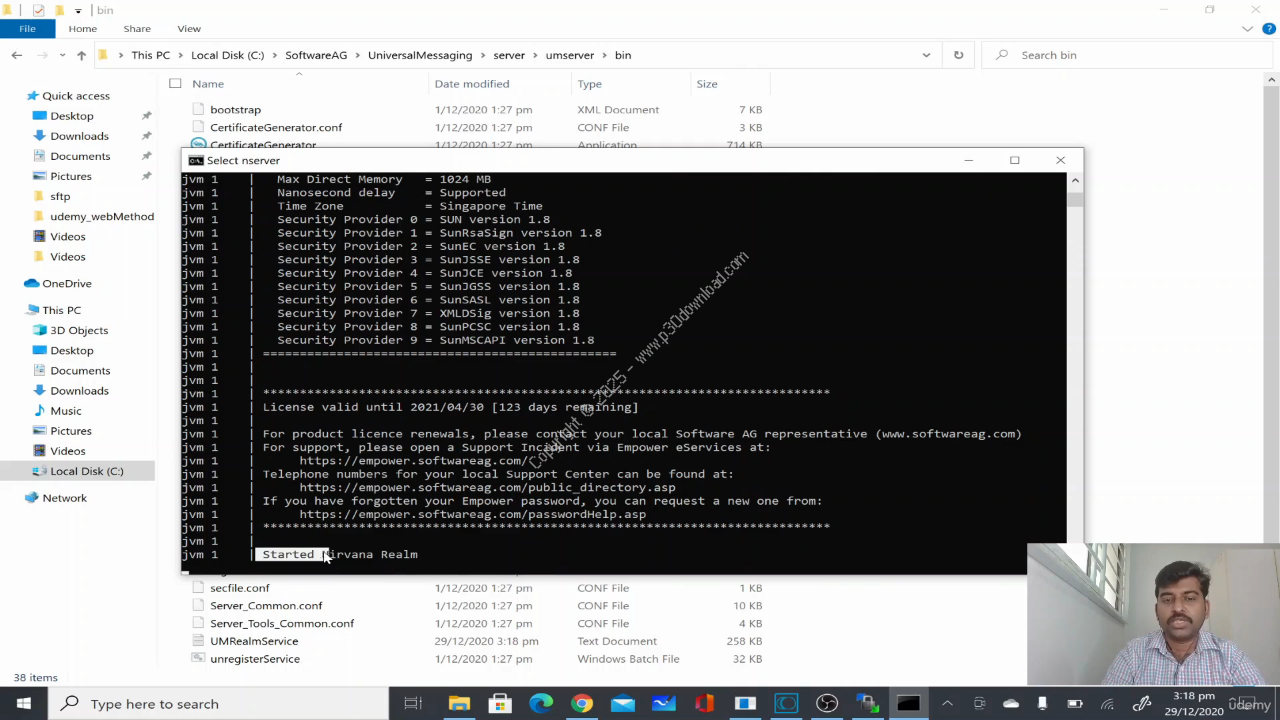
Task: Open 3D Objects under This PC
Action: [x=79, y=330]
